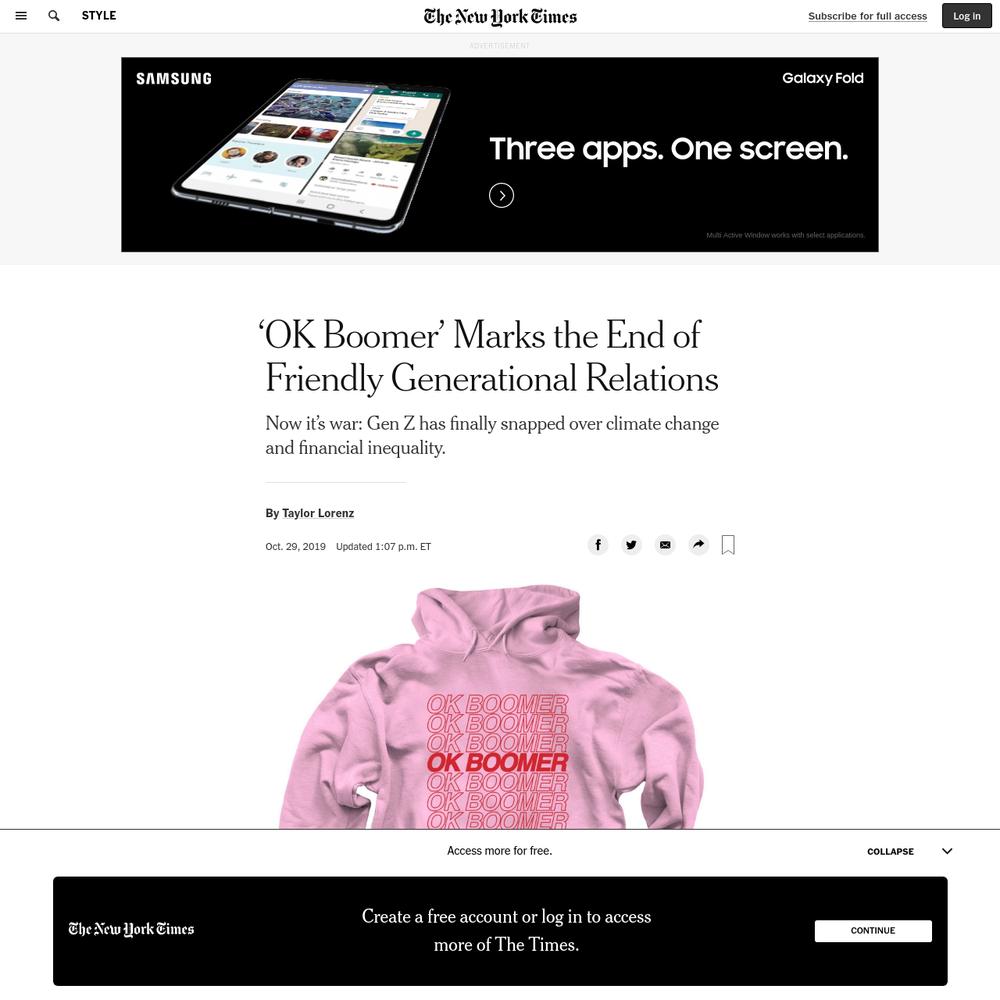Viewport: 1000px width, 1000px height.
Task: Bookmark this article for later
Action: (x=728, y=545)
